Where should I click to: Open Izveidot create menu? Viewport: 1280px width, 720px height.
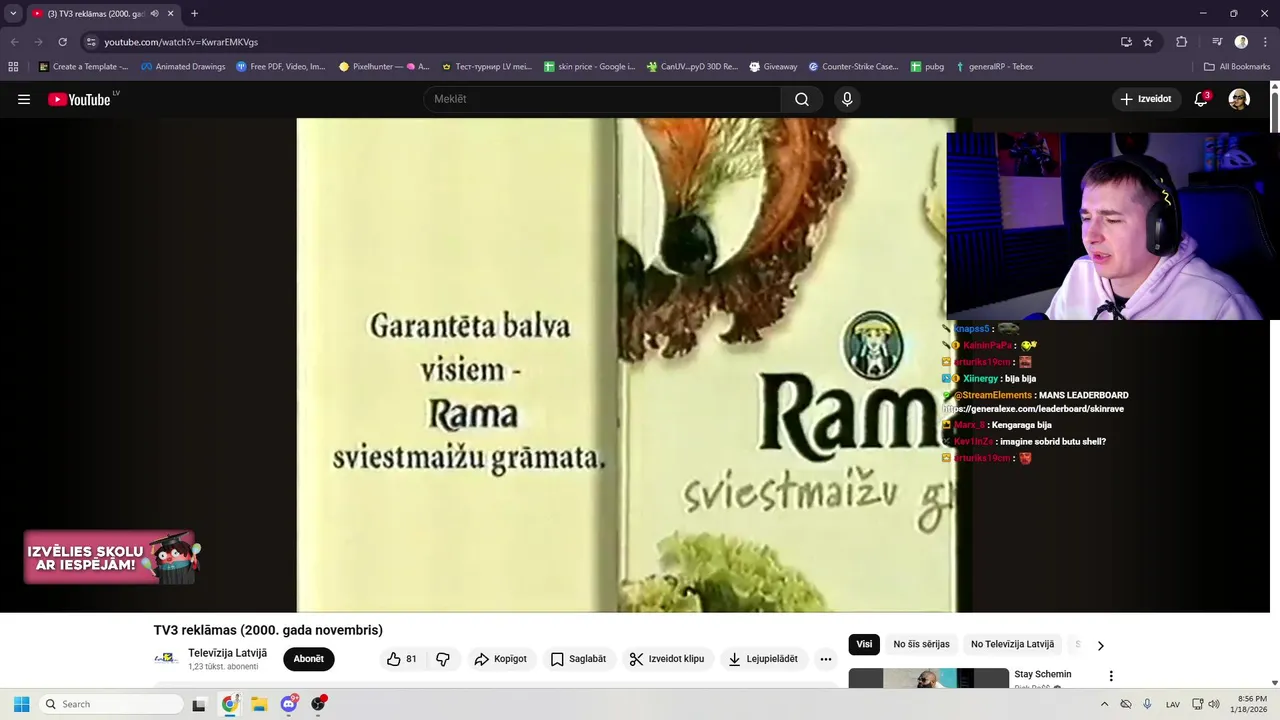coord(1147,99)
